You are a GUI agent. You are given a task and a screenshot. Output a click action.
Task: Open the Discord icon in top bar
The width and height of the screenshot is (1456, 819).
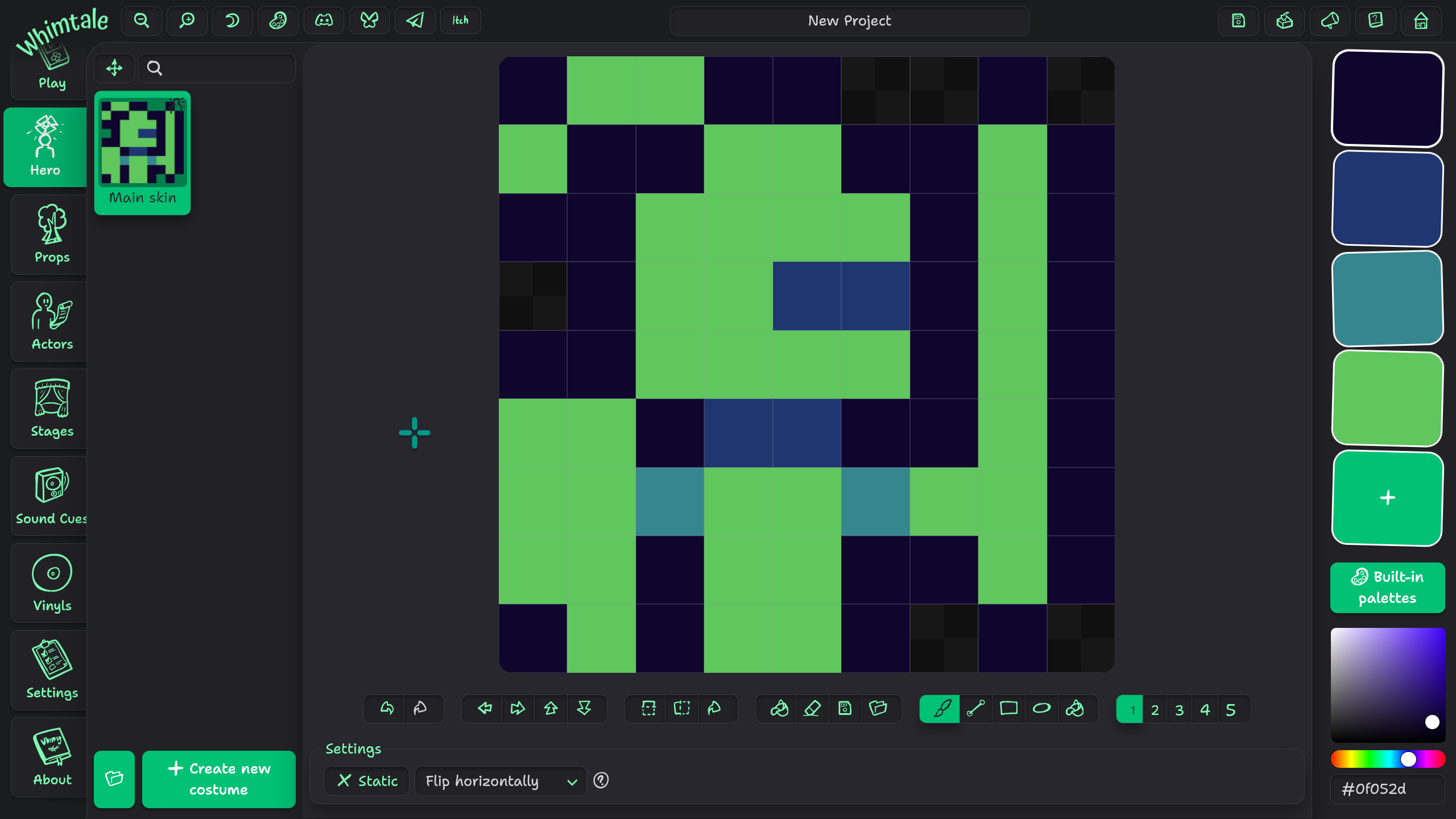(324, 21)
